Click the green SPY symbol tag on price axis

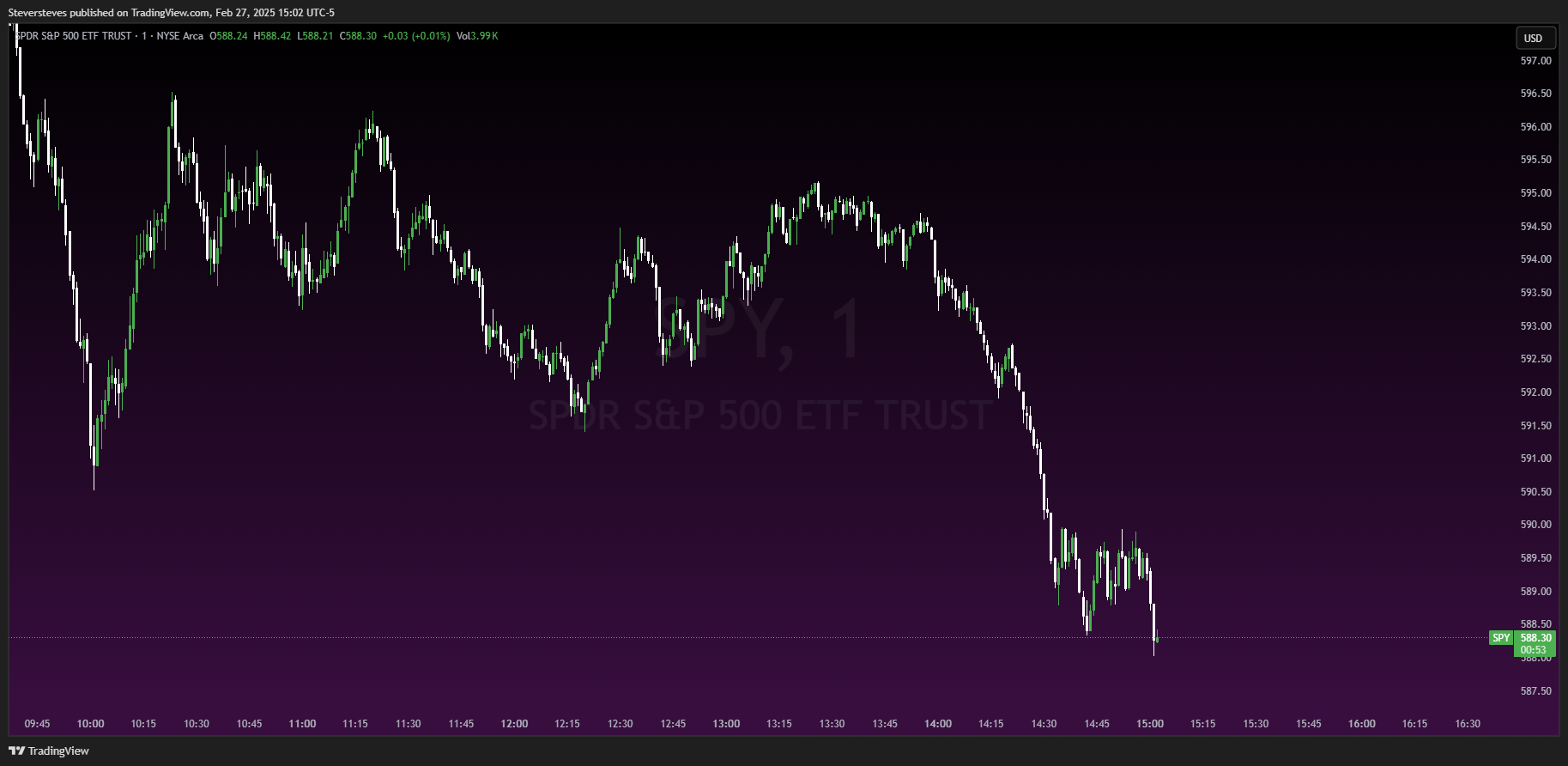tap(1501, 638)
